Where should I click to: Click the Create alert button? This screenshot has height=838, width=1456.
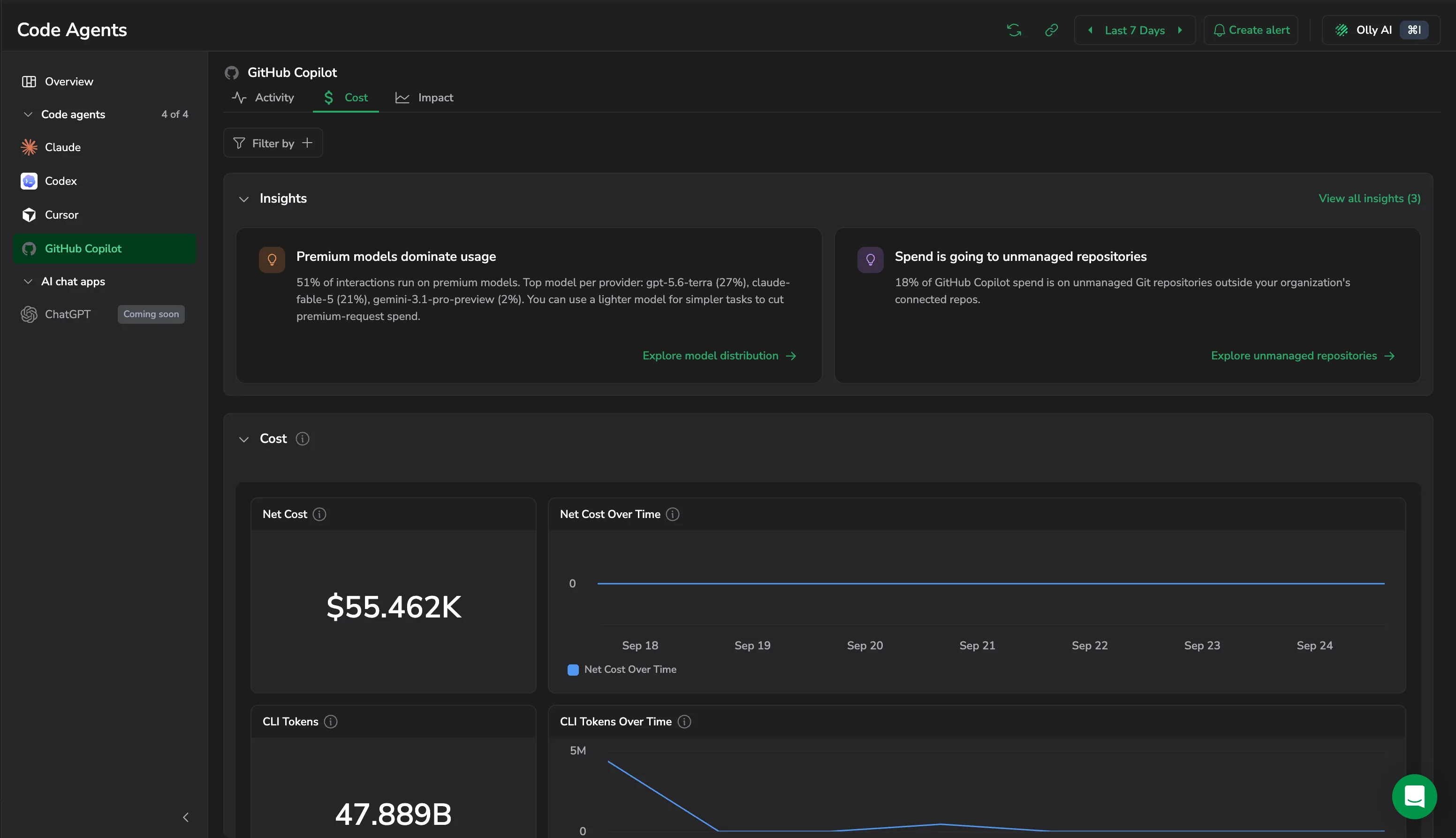(1251, 30)
